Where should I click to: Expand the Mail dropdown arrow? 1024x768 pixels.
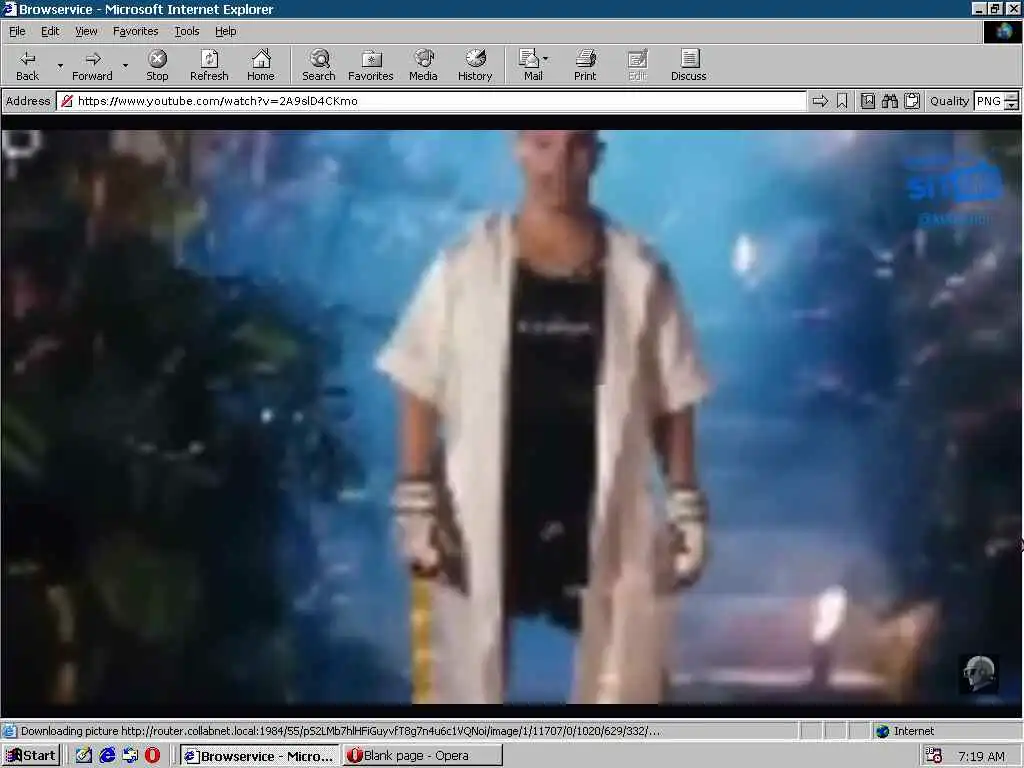(x=546, y=59)
